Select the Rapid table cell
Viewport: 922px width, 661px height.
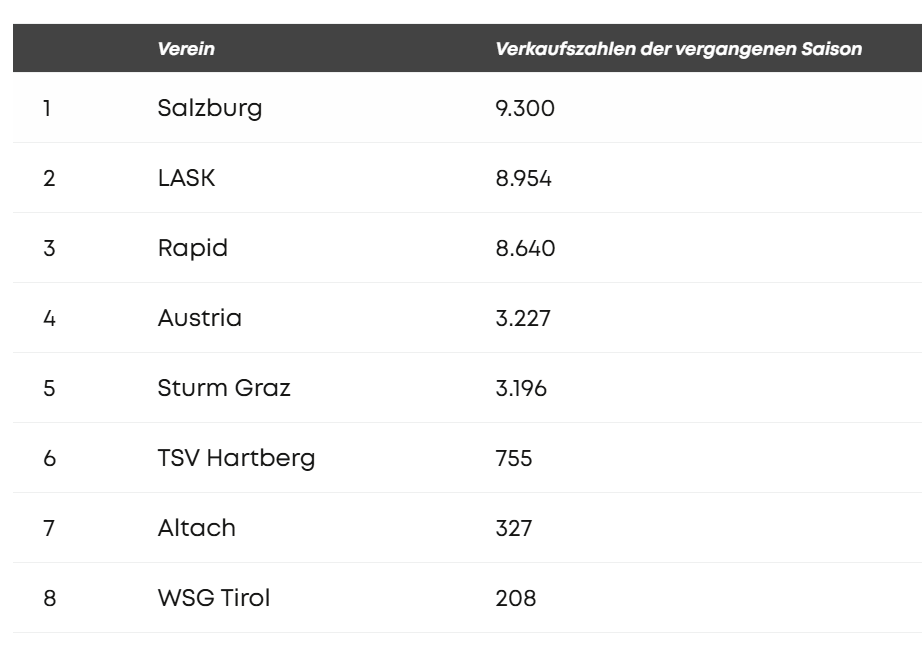click(192, 248)
